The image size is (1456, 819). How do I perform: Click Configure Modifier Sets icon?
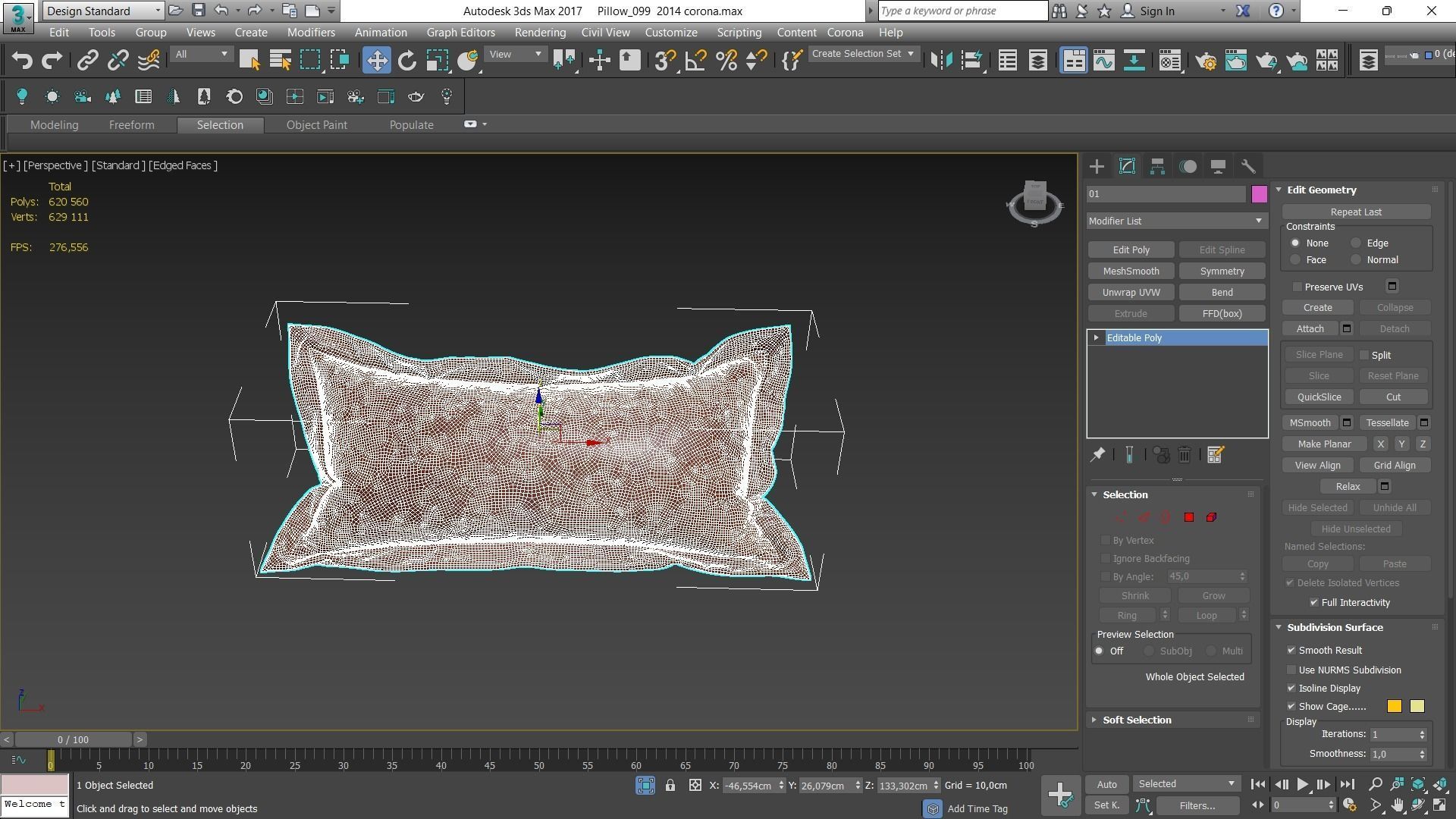1215,455
